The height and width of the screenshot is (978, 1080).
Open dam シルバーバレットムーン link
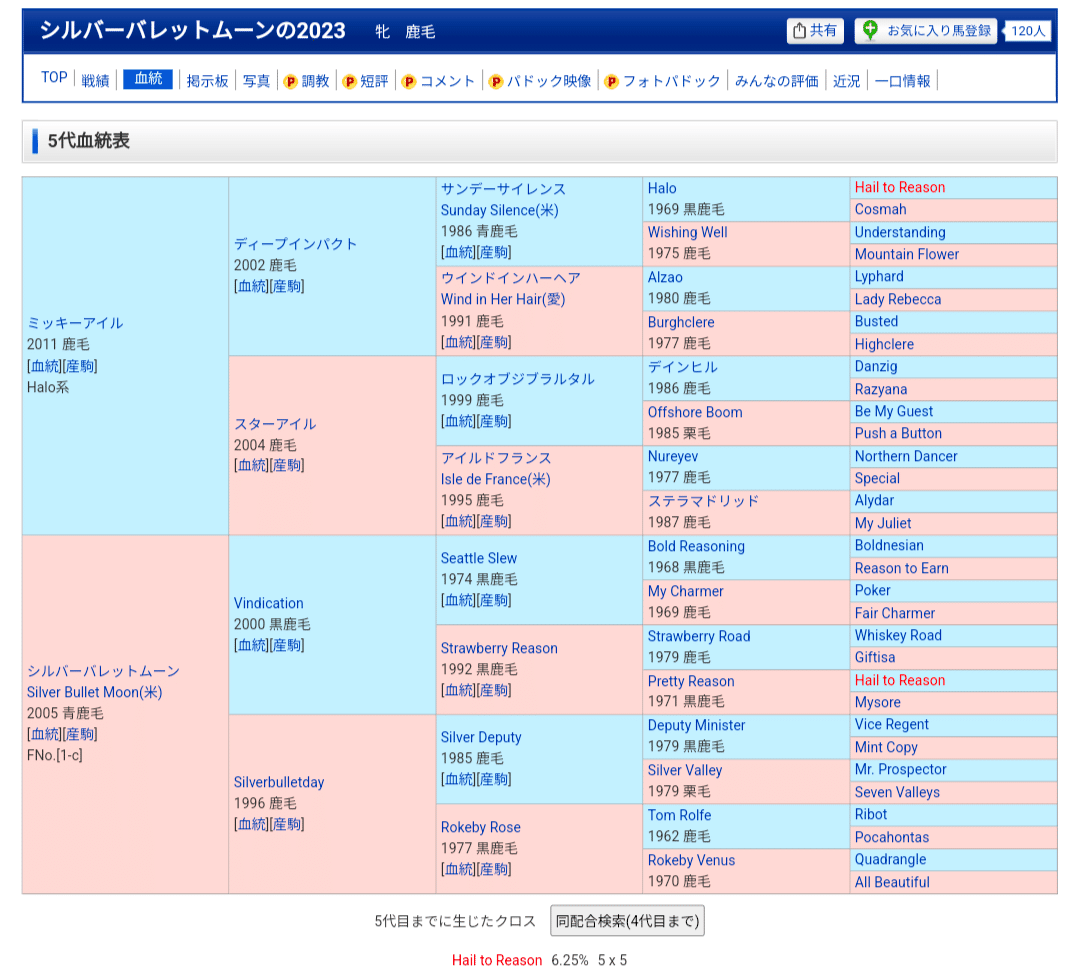pyautogui.click(x=103, y=671)
